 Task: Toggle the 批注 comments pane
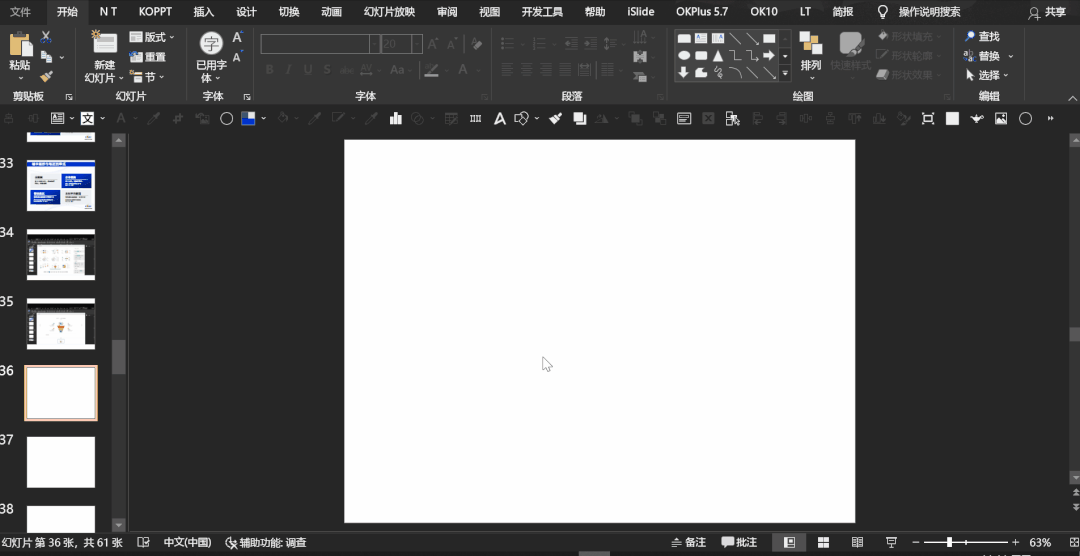coord(739,542)
